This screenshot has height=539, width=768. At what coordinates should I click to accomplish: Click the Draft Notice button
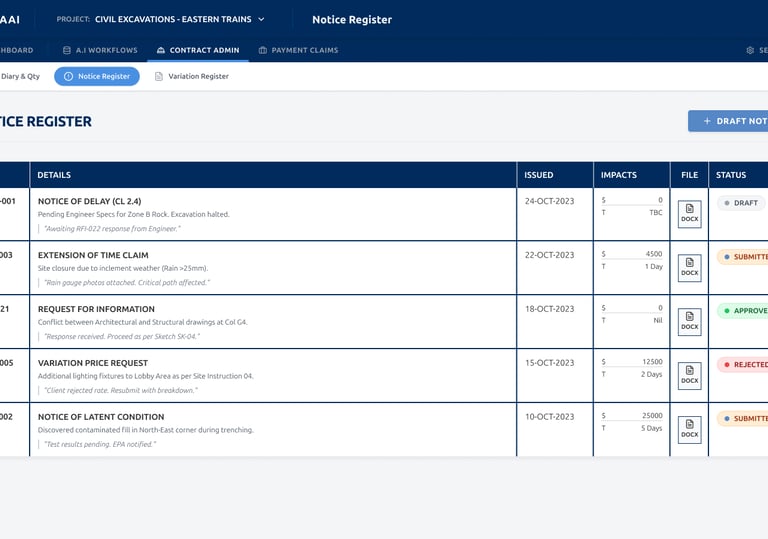pyautogui.click(x=728, y=121)
